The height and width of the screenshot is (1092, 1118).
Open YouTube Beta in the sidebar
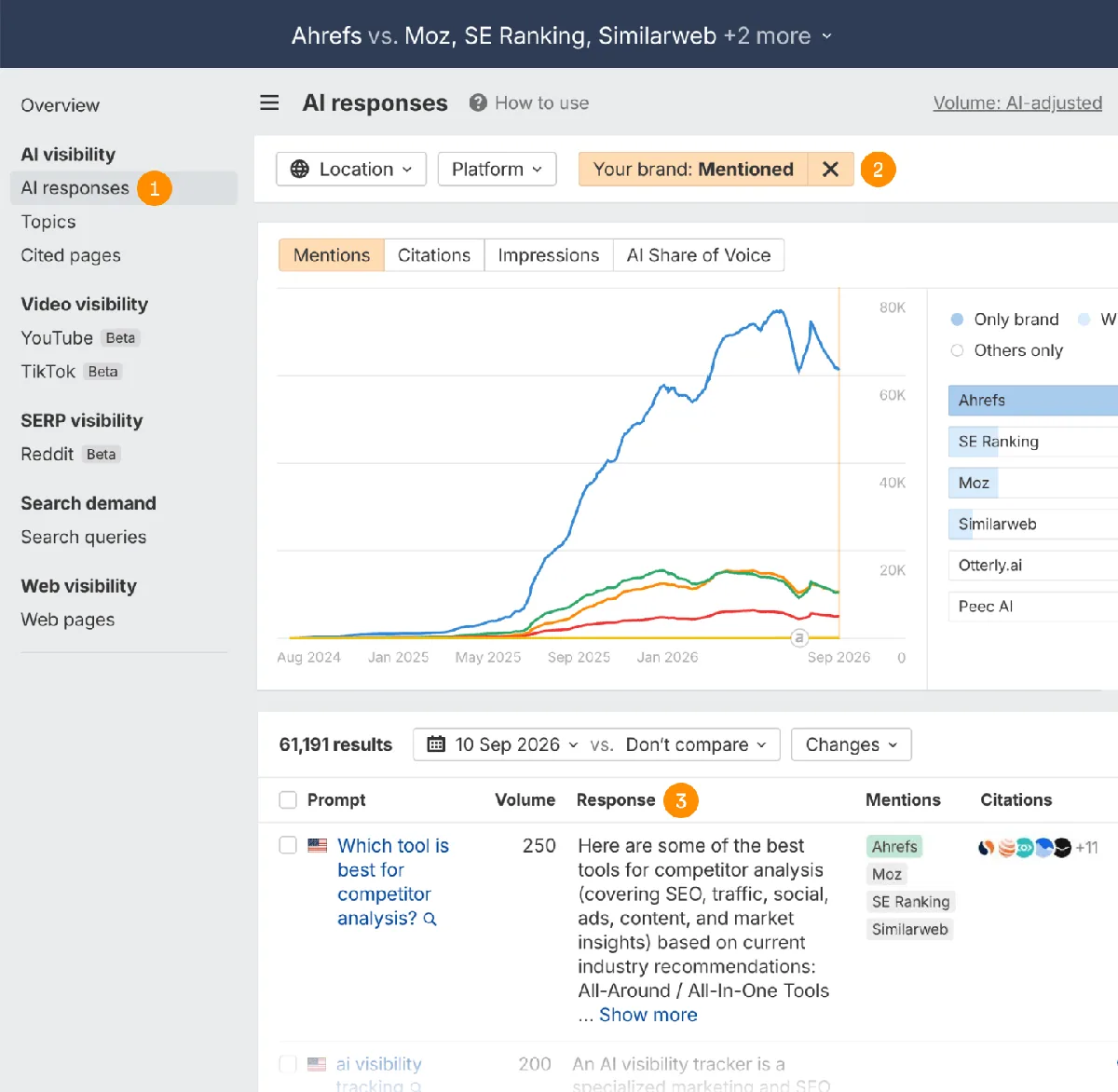click(80, 338)
